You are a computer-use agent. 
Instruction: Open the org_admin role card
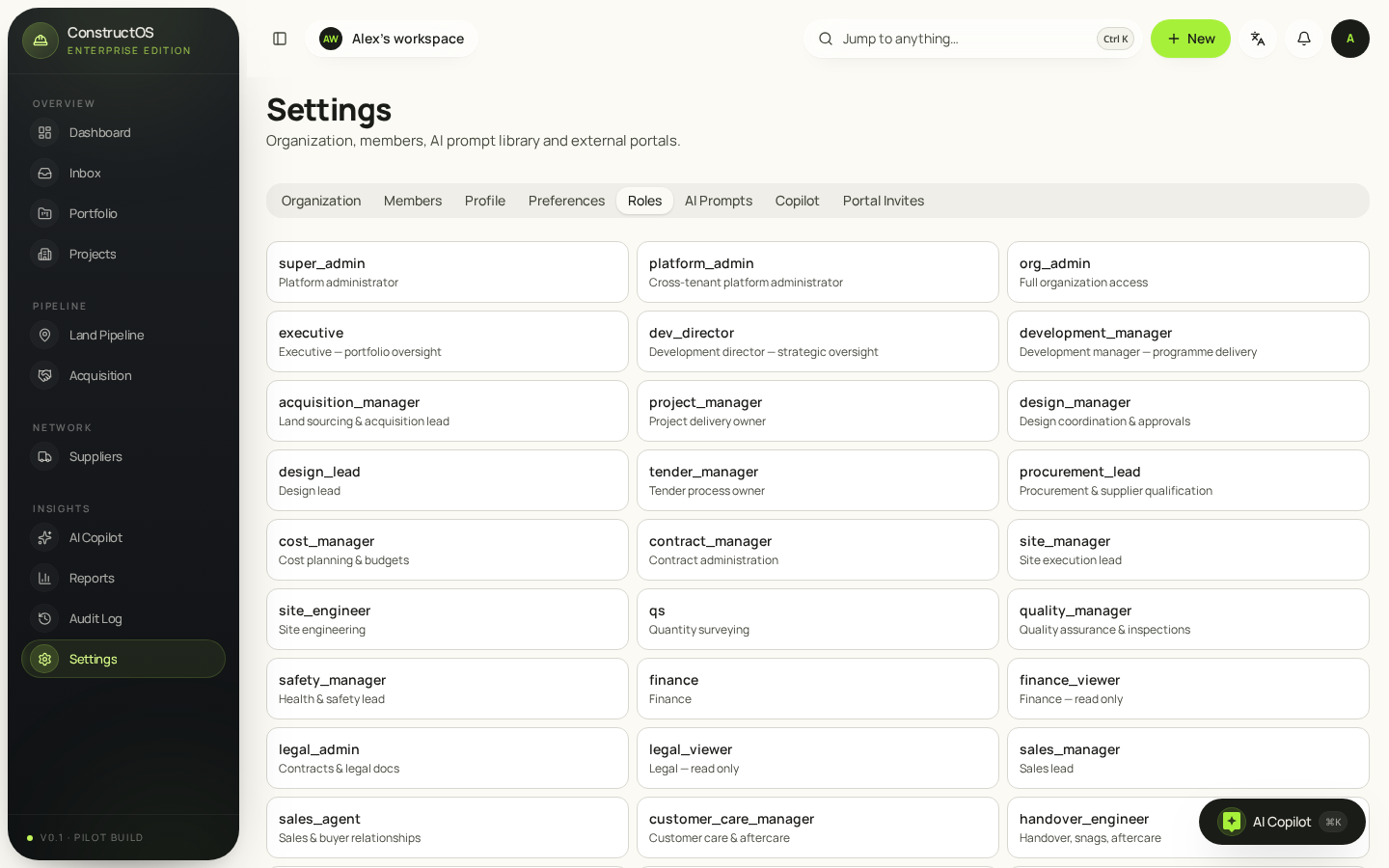(1188, 272)
